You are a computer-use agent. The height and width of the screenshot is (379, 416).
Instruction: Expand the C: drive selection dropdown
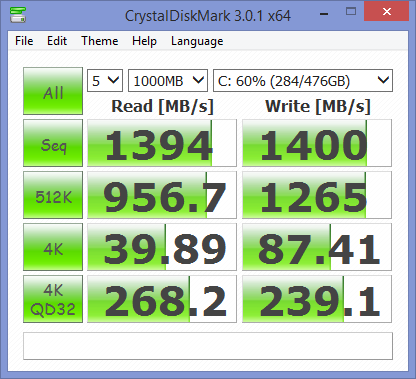pos(303,81)
